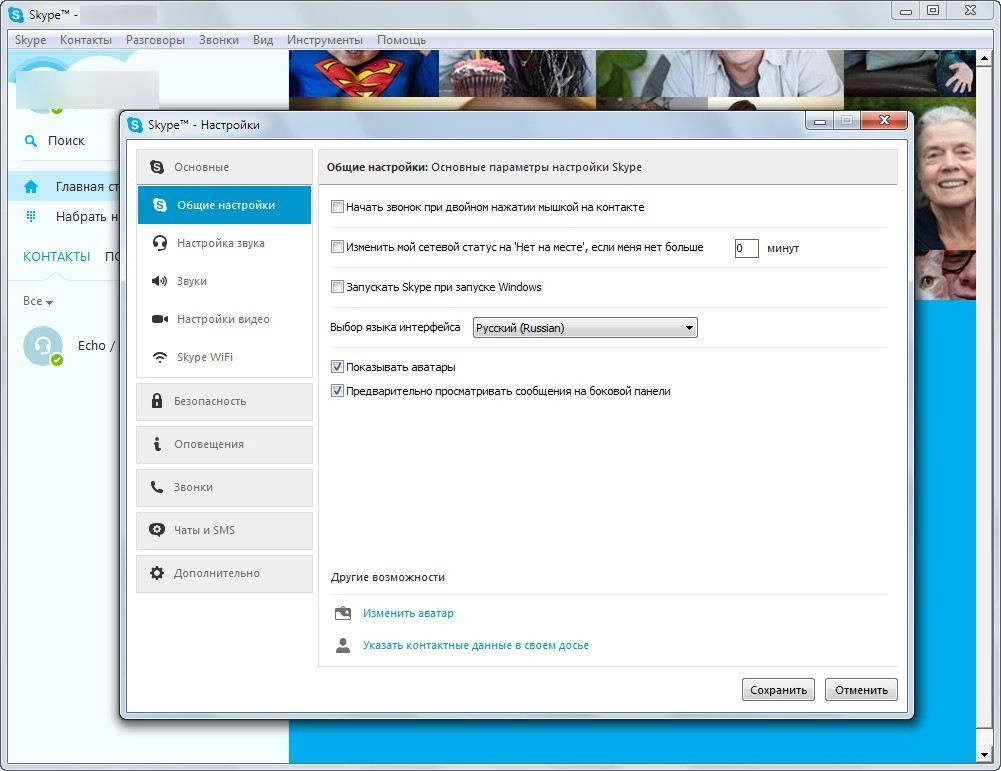
Task: Click the Сохранить button
Action: [778, 690]
